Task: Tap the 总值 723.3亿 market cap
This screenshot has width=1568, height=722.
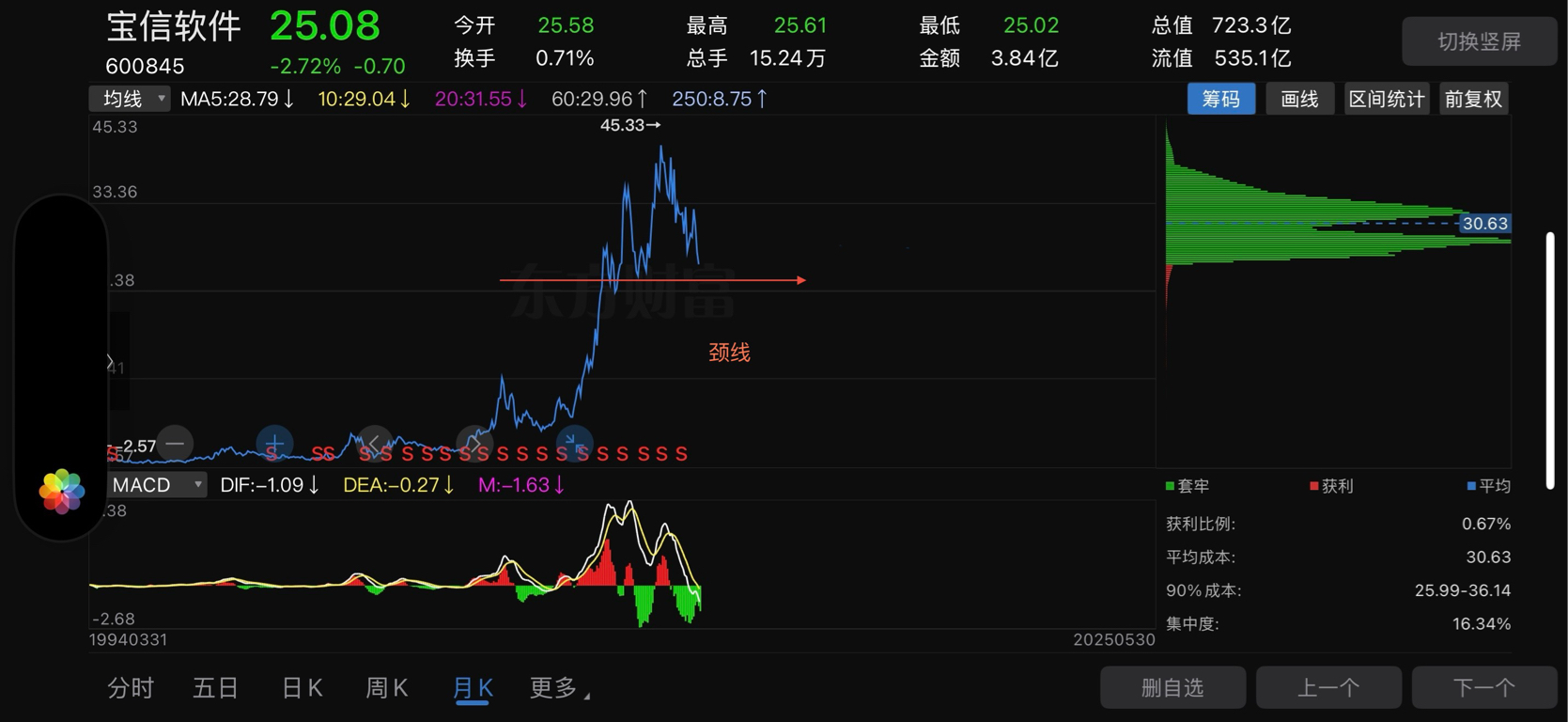Action: (1221, 25)
